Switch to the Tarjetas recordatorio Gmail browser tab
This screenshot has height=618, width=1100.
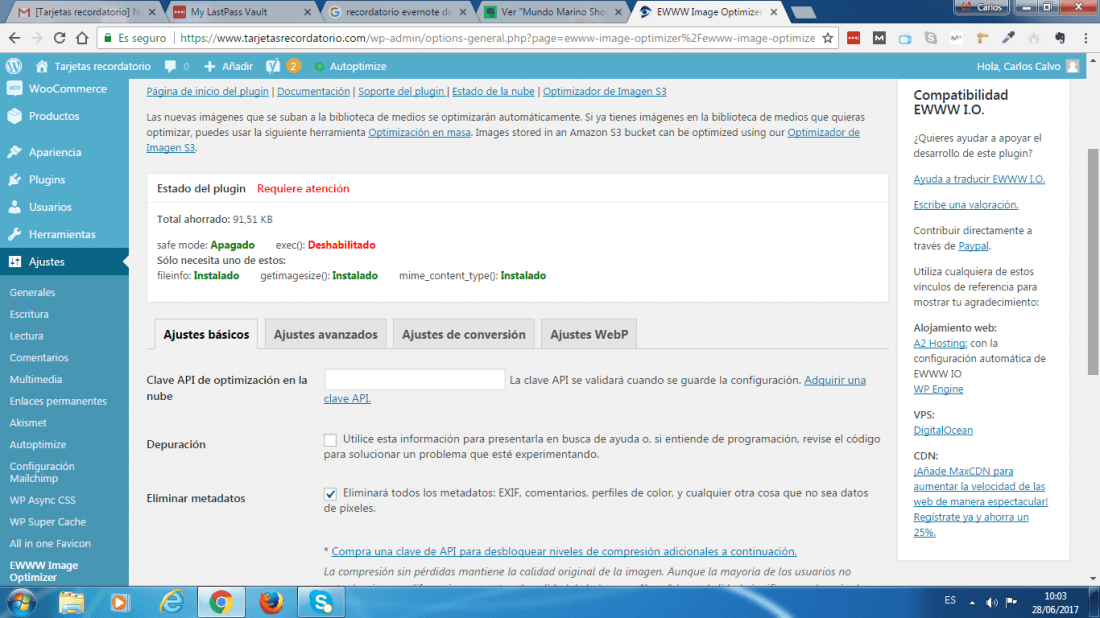(86, 12)
